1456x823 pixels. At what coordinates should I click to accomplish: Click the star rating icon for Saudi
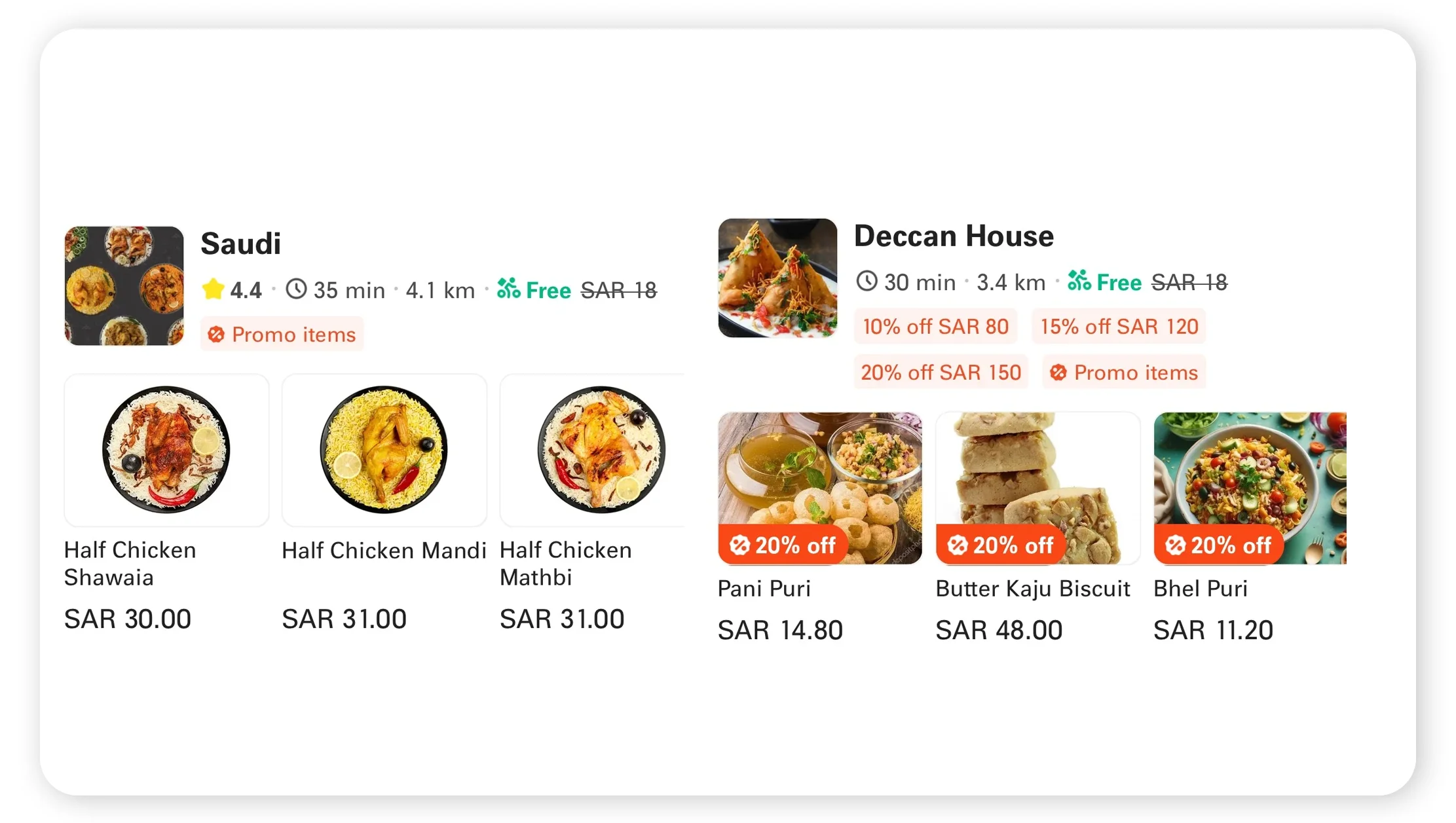(x=214, y=288)
